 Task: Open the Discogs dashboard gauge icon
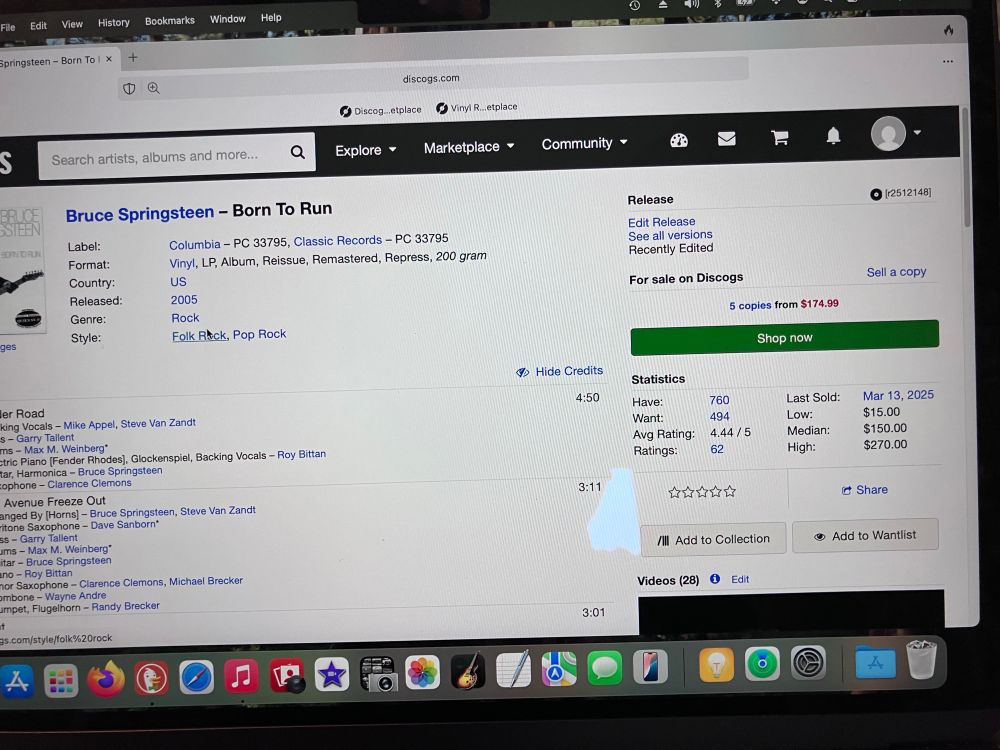point(679,140)
